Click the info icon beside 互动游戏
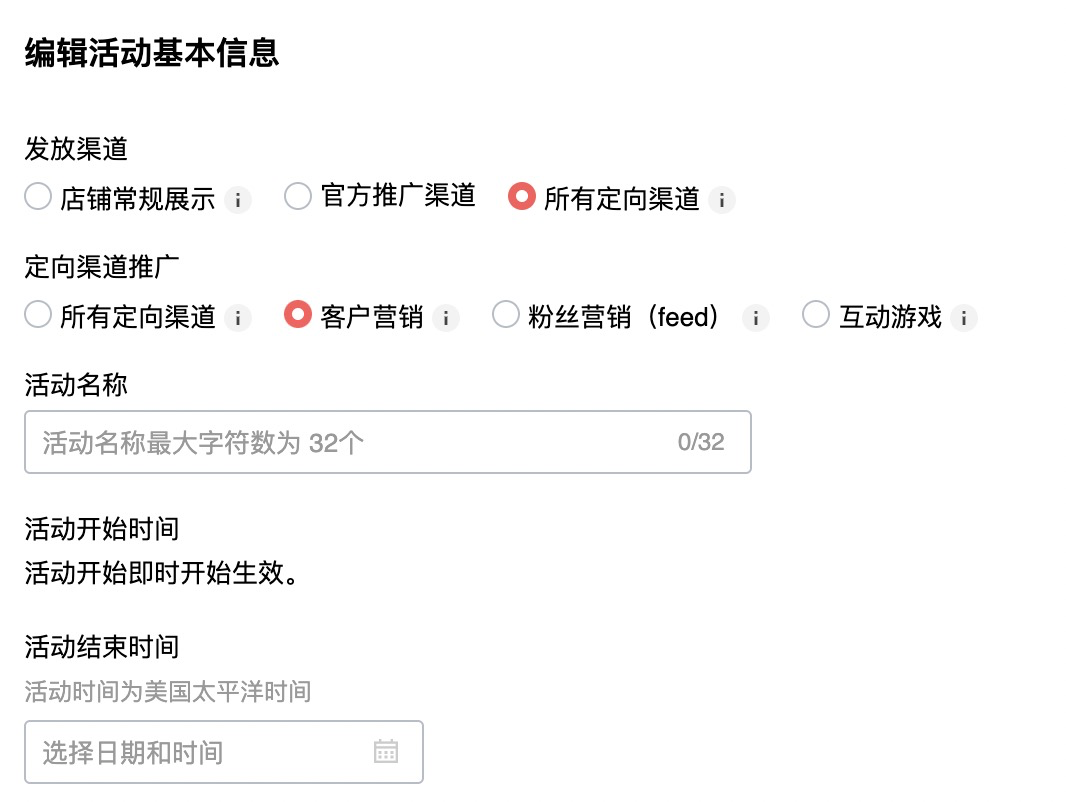 pos(964,318)
